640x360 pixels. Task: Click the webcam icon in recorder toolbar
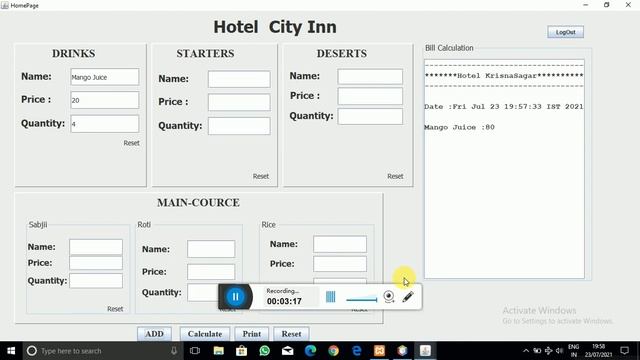(x=389, y=297)
